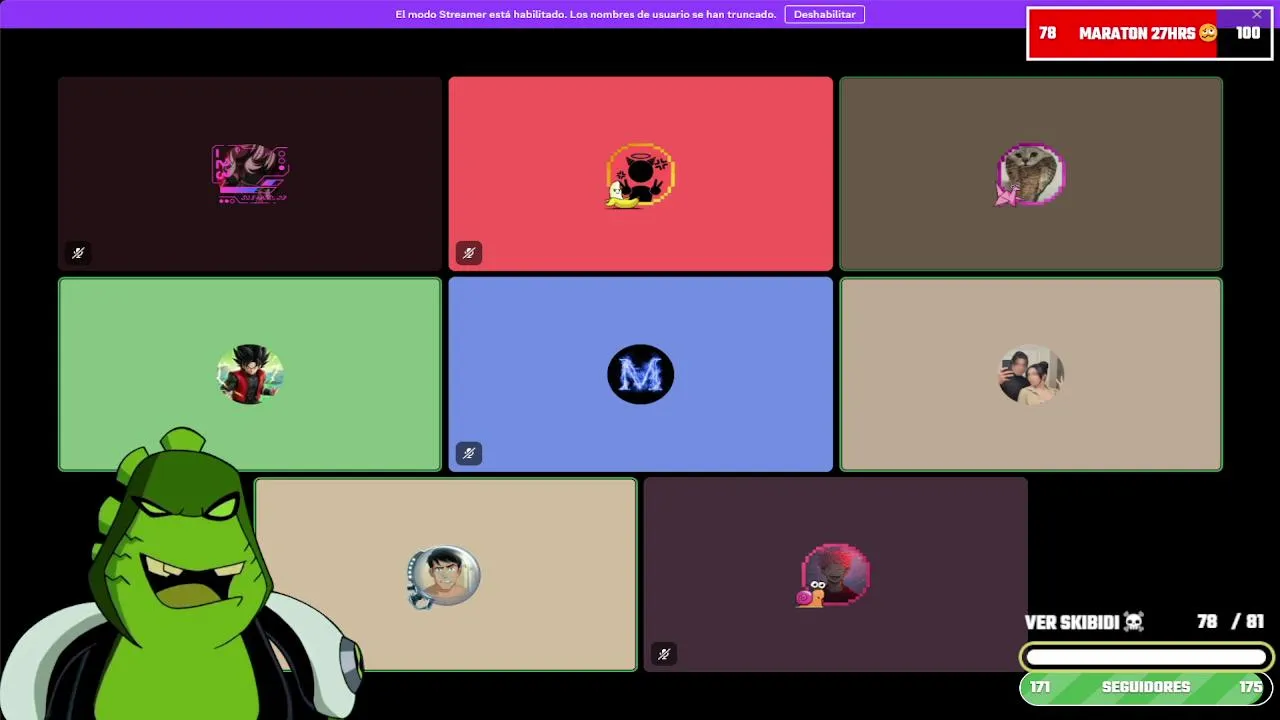Select the black cat avatar with banana

tap(640, 175)
